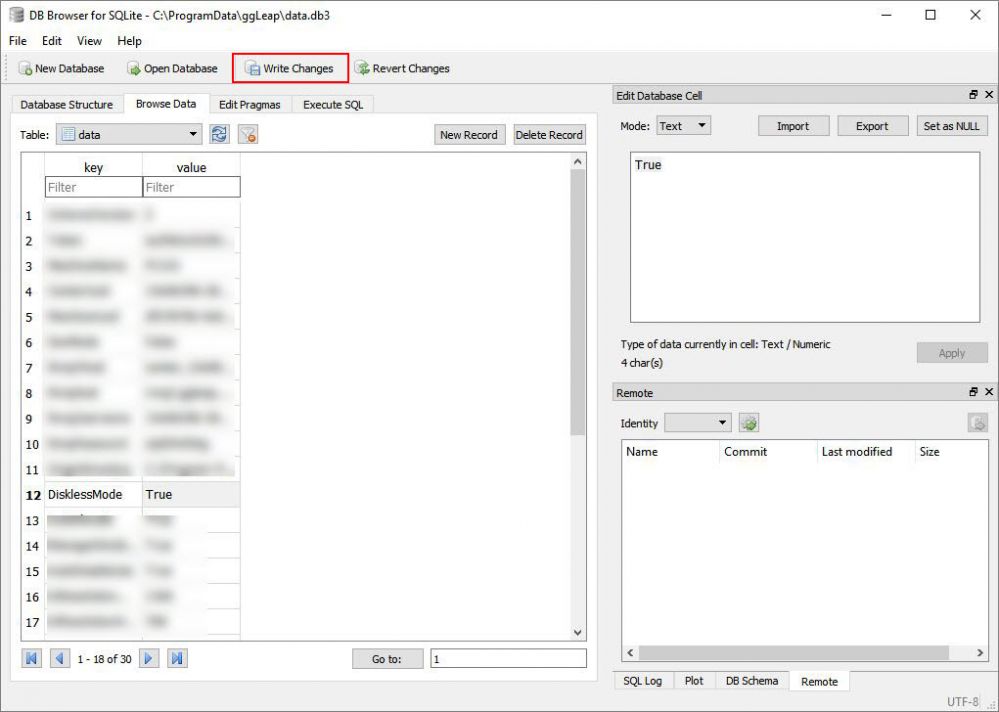Viewport: 999px width, 712px height.
Task: Click the Commit column header
Action: [x=768, y=452]
